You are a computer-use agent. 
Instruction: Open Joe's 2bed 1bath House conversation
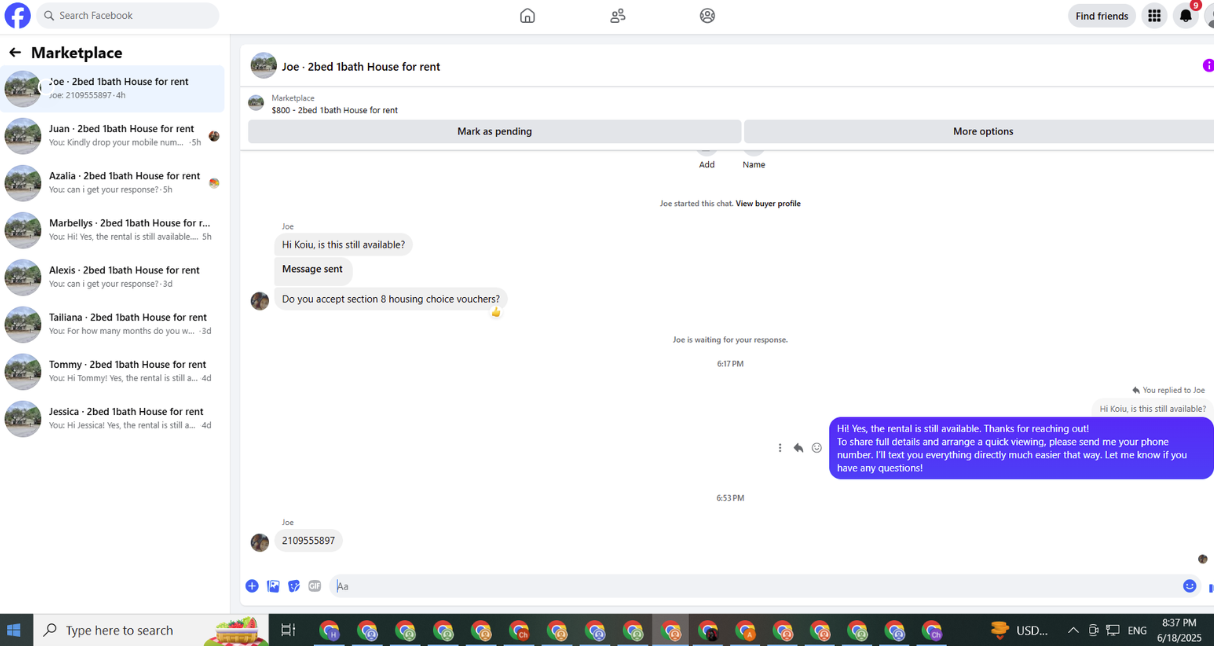point(113,88)
